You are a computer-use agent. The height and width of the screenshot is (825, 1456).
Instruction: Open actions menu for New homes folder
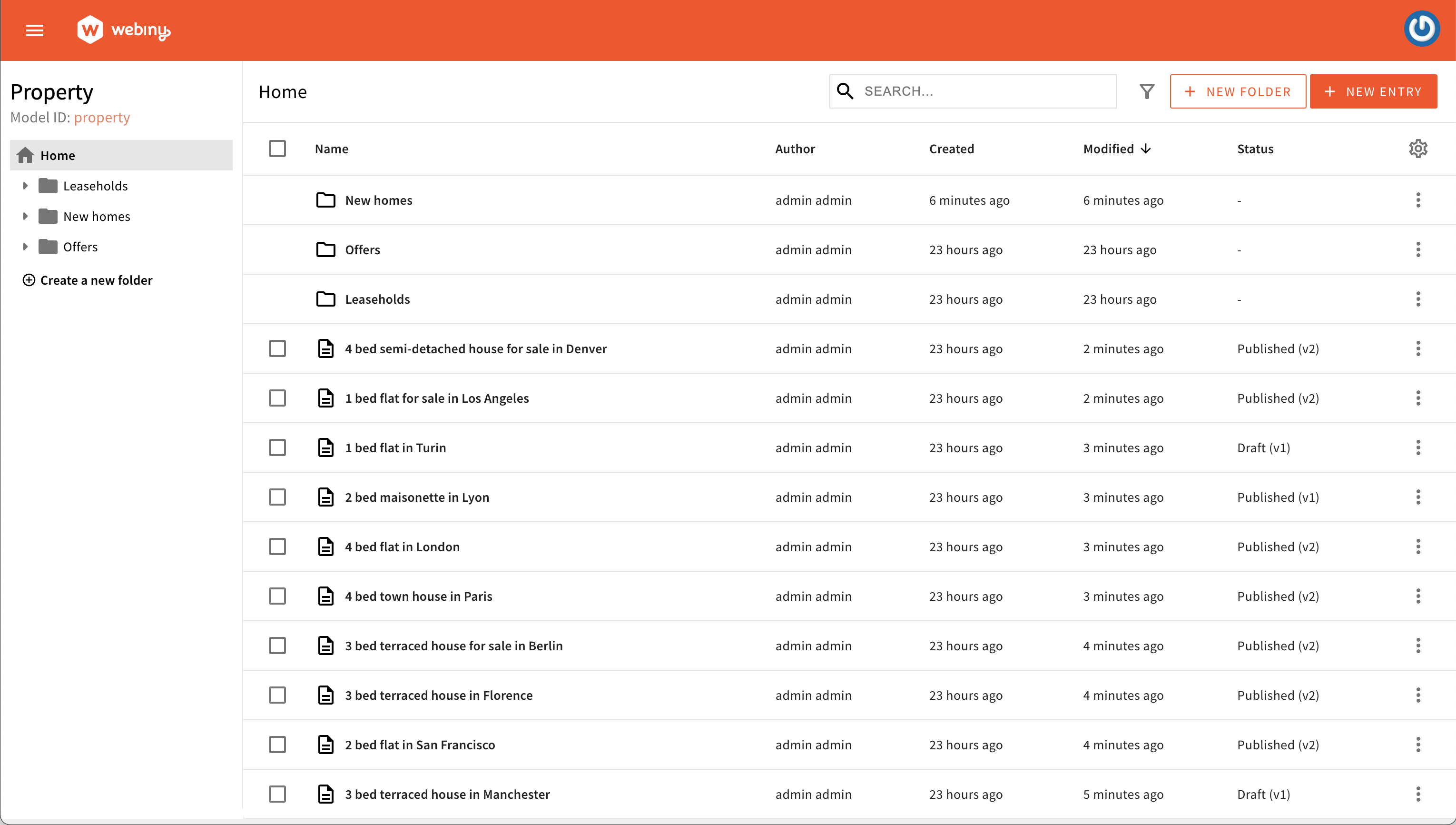(1417, 200)
